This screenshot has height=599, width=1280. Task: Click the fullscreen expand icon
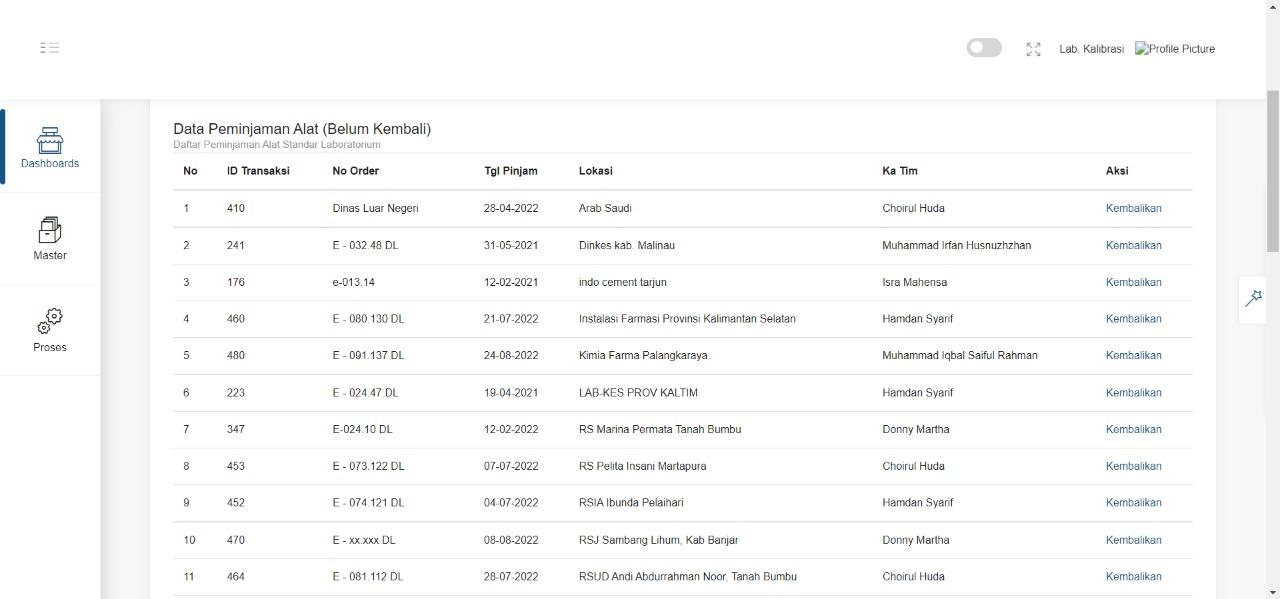click(1033, 49)
